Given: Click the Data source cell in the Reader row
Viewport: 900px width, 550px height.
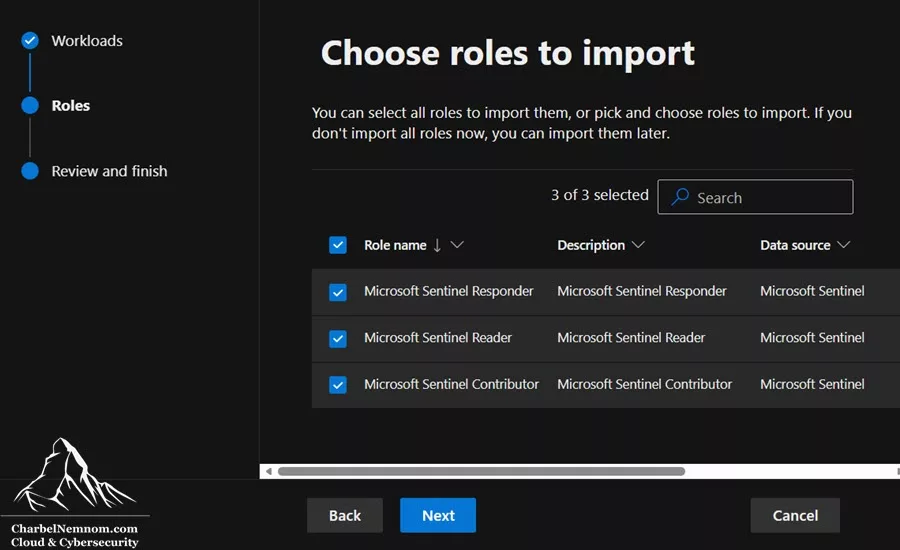Looking at the screenshot, I should tap(812, 338).
